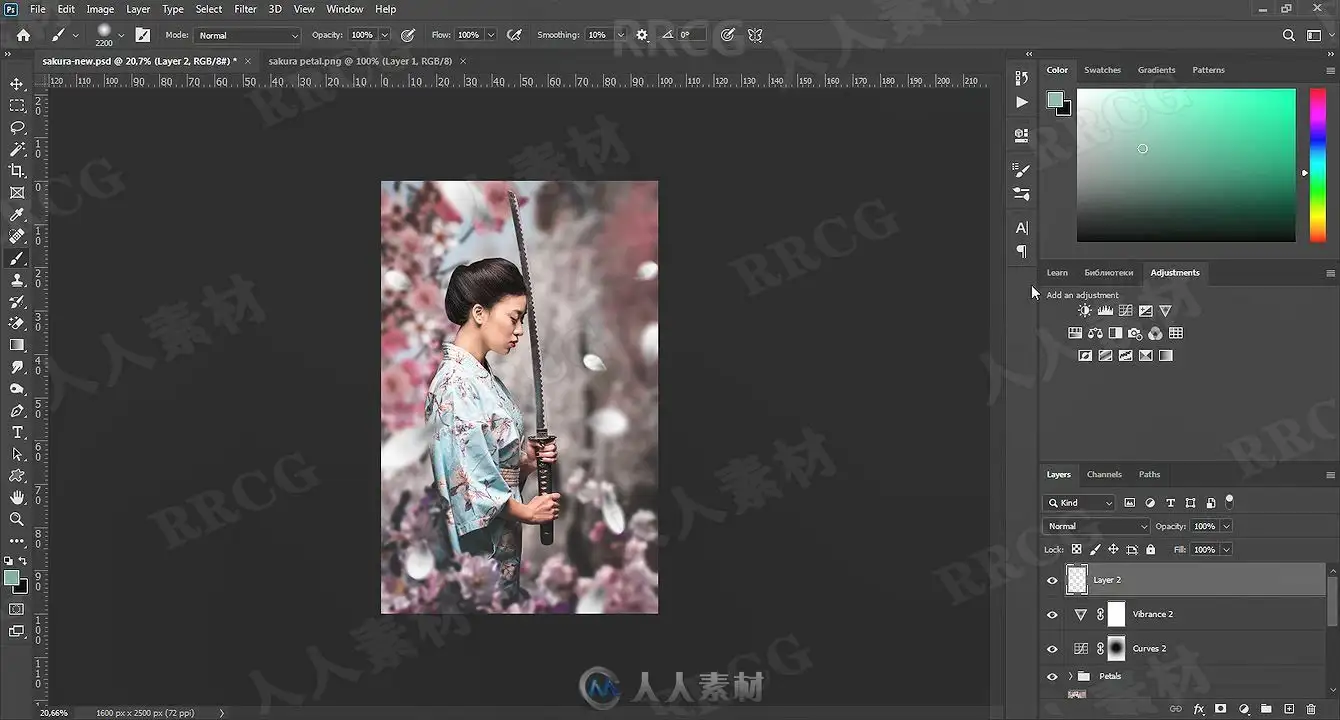Open layer Opacity dropdown arrow

click(x=1226, y=526)
